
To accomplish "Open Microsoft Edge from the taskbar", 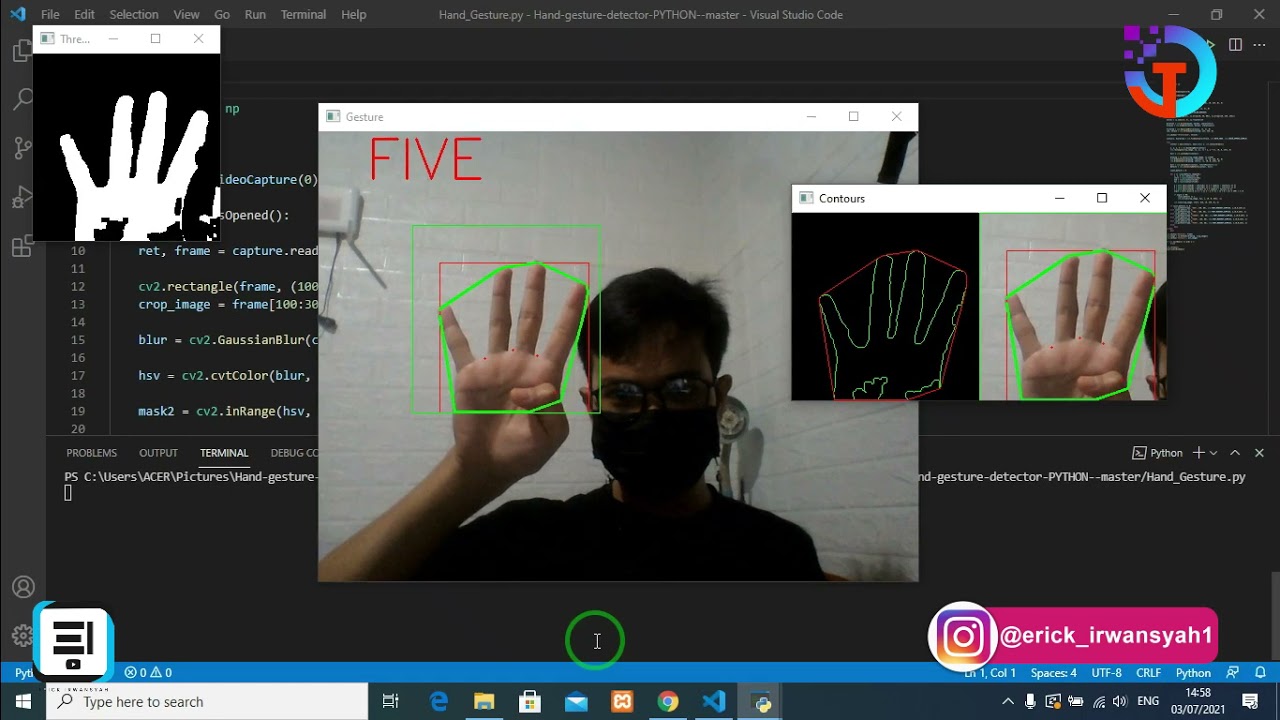I will coord(438,702).
